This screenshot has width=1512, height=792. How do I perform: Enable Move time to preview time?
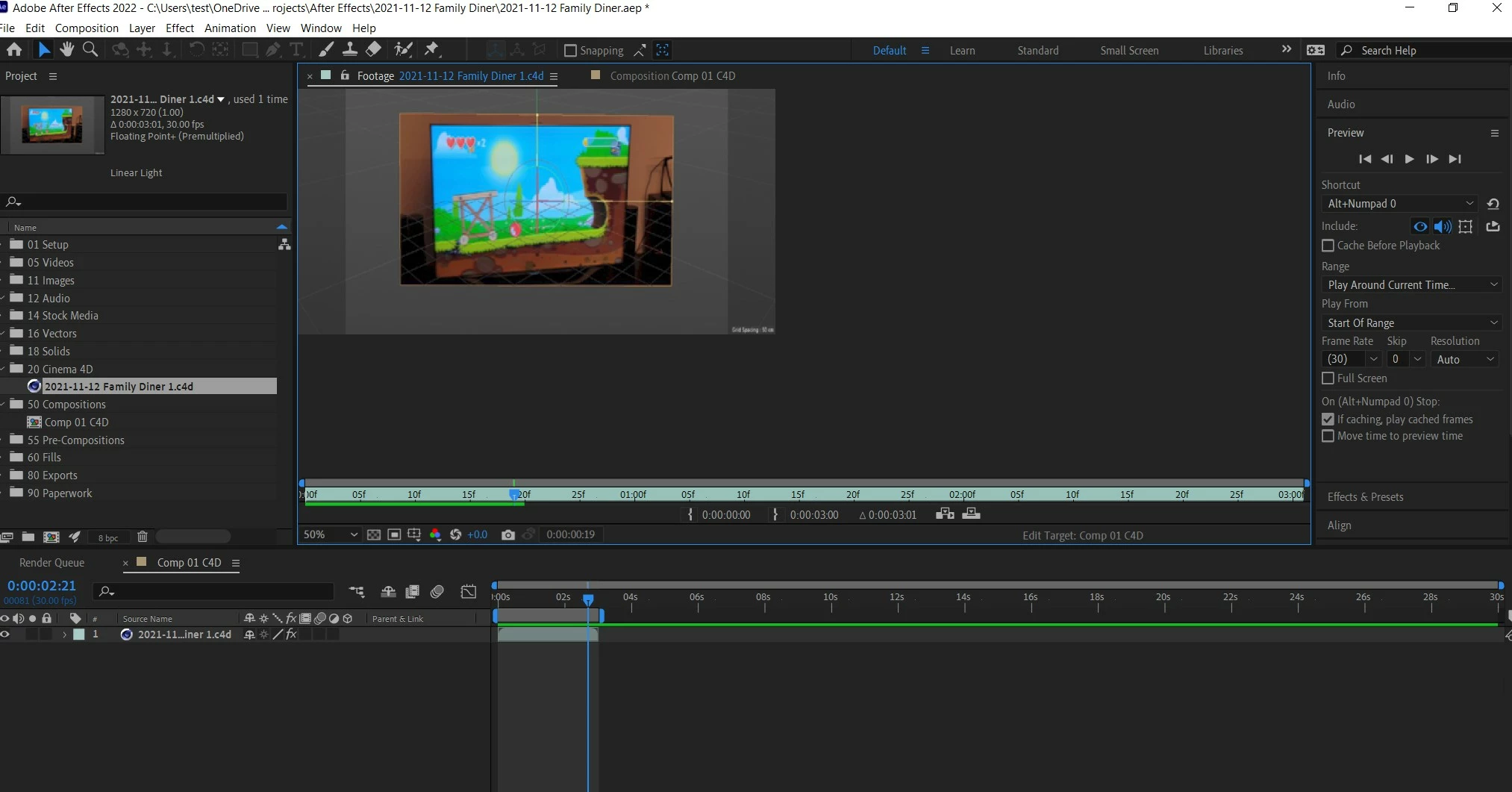click(x=1328, y=436)
